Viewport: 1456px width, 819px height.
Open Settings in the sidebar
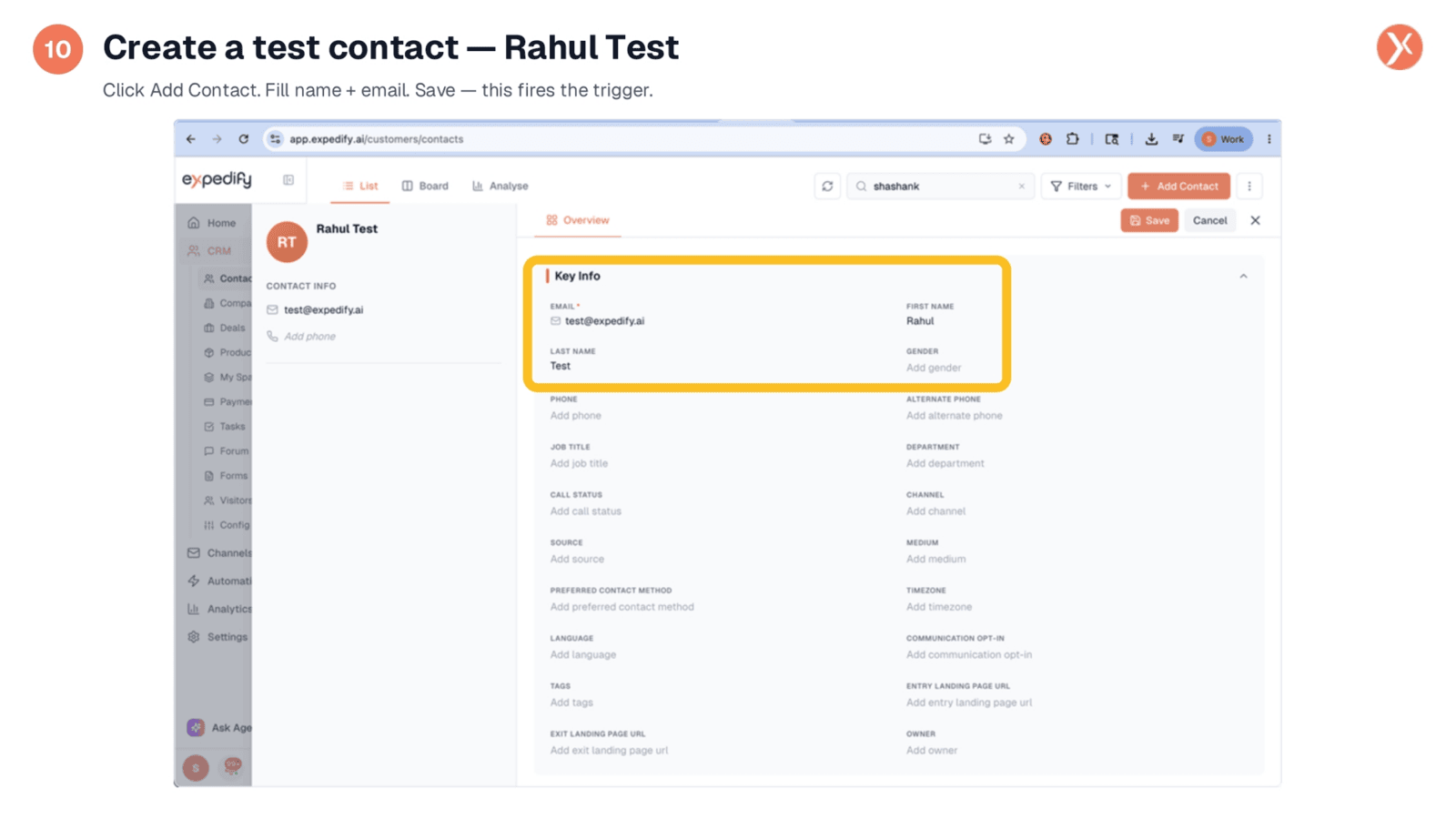(217, 637)
